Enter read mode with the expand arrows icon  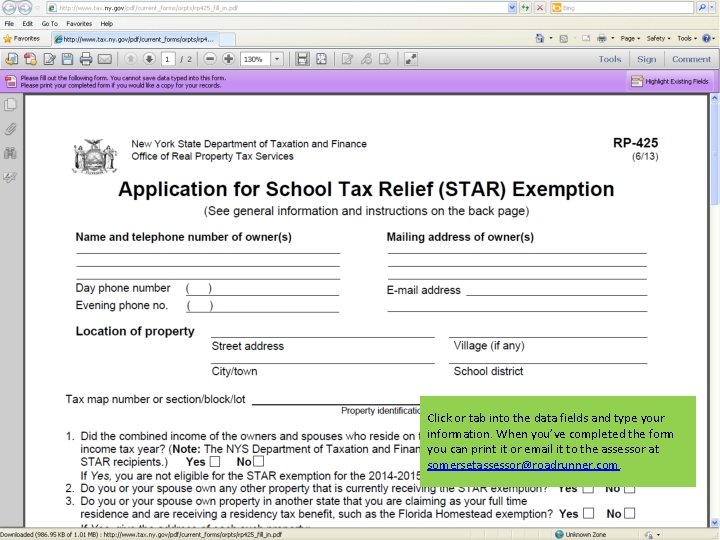coord(411,59)
